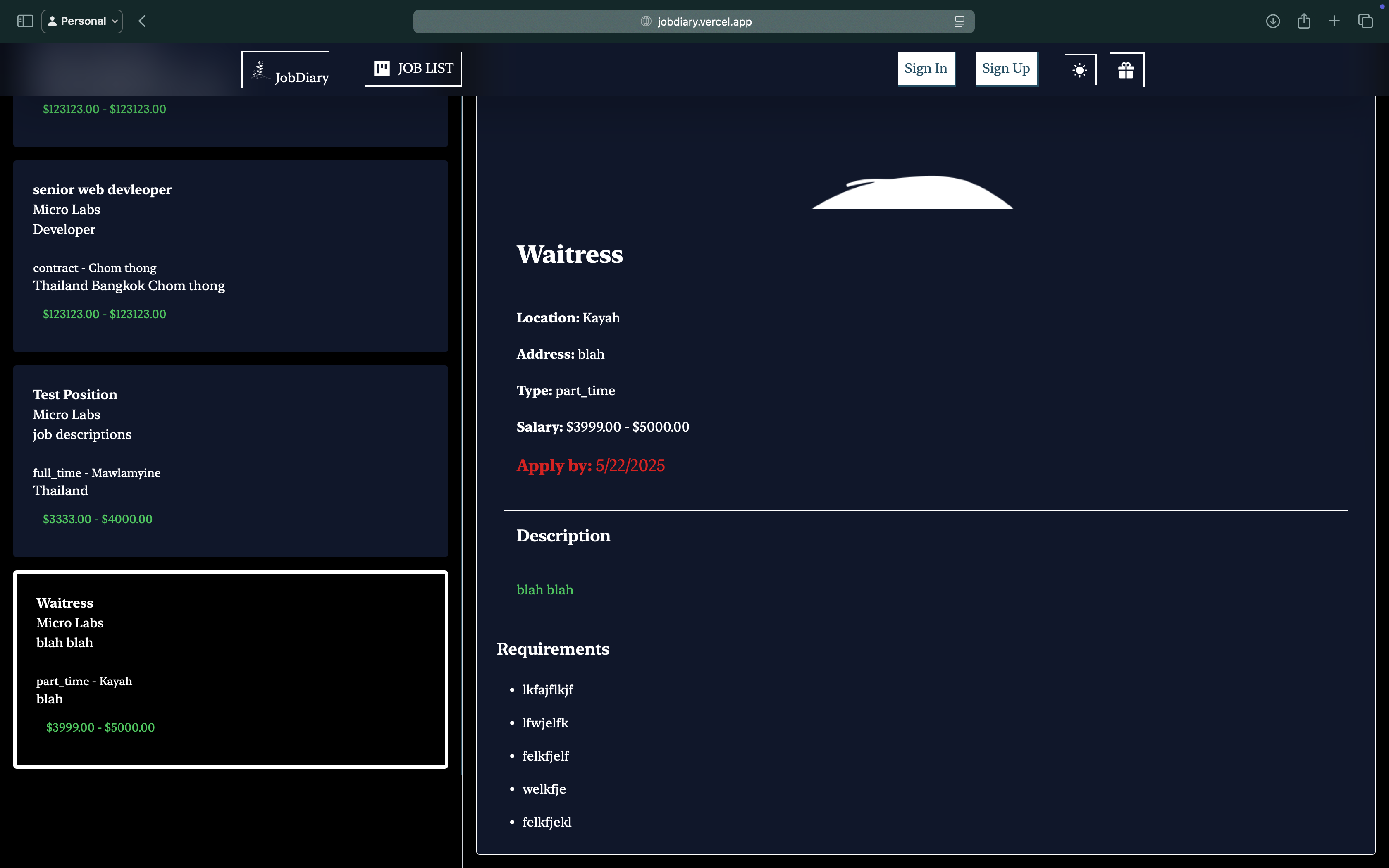Image resolution: width=1389 pixels, height=868 pixels.
Task: Open the JOB LIST nav tab
Action: (x=413, y=69)
